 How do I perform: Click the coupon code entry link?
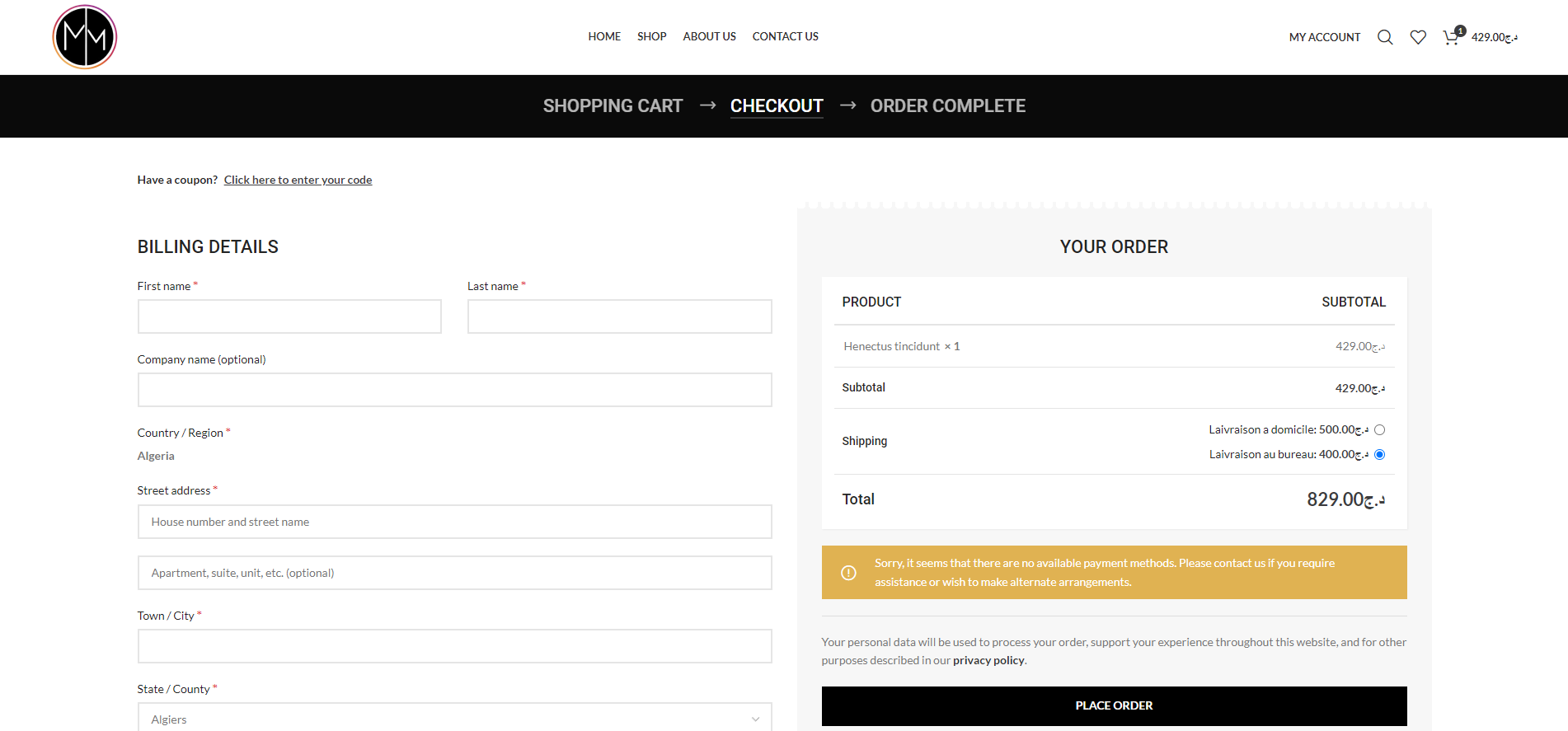click(298, 180)
